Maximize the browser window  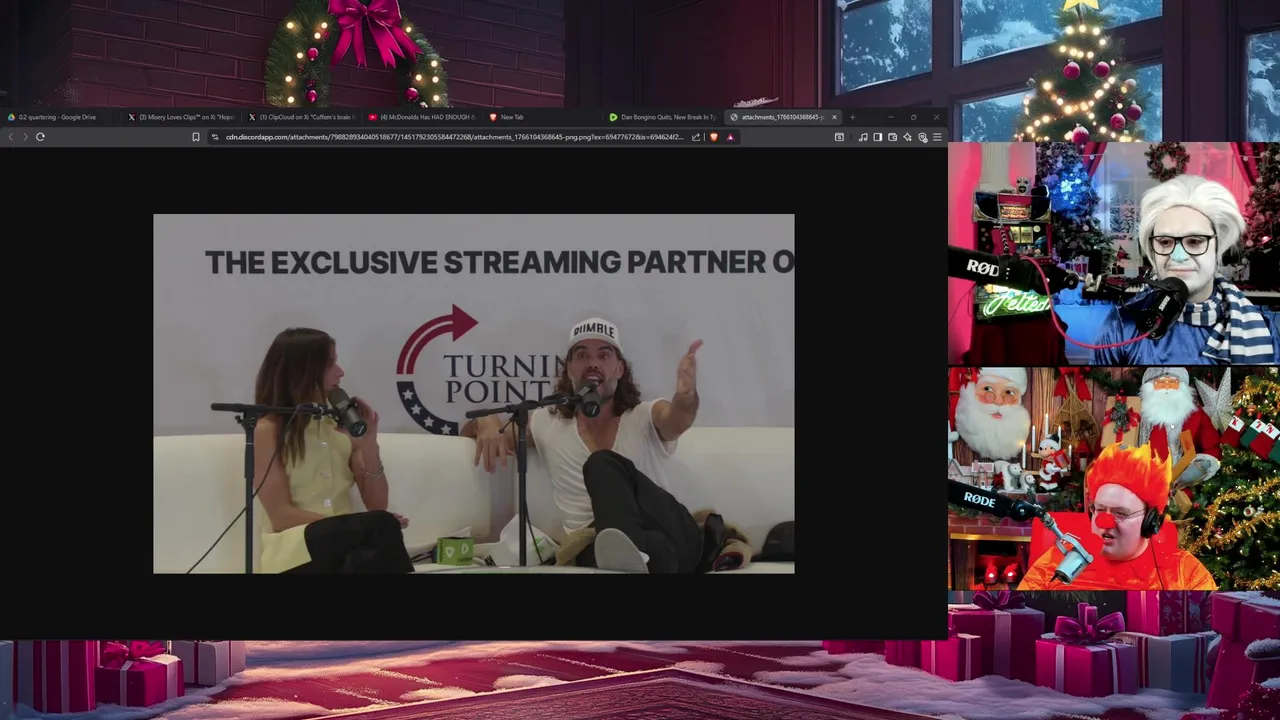pyautogui.click(x=913, y=117)
